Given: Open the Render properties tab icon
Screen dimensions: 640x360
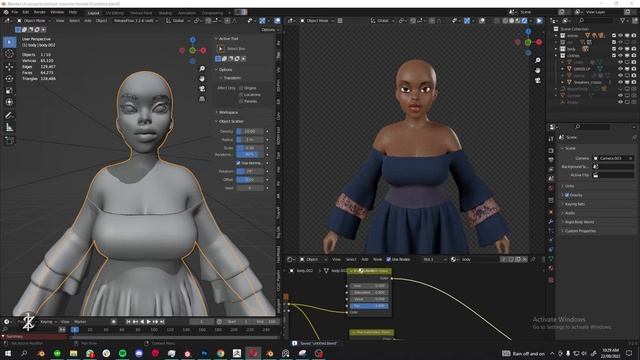Looking at the screenshot, I should 551,150.
